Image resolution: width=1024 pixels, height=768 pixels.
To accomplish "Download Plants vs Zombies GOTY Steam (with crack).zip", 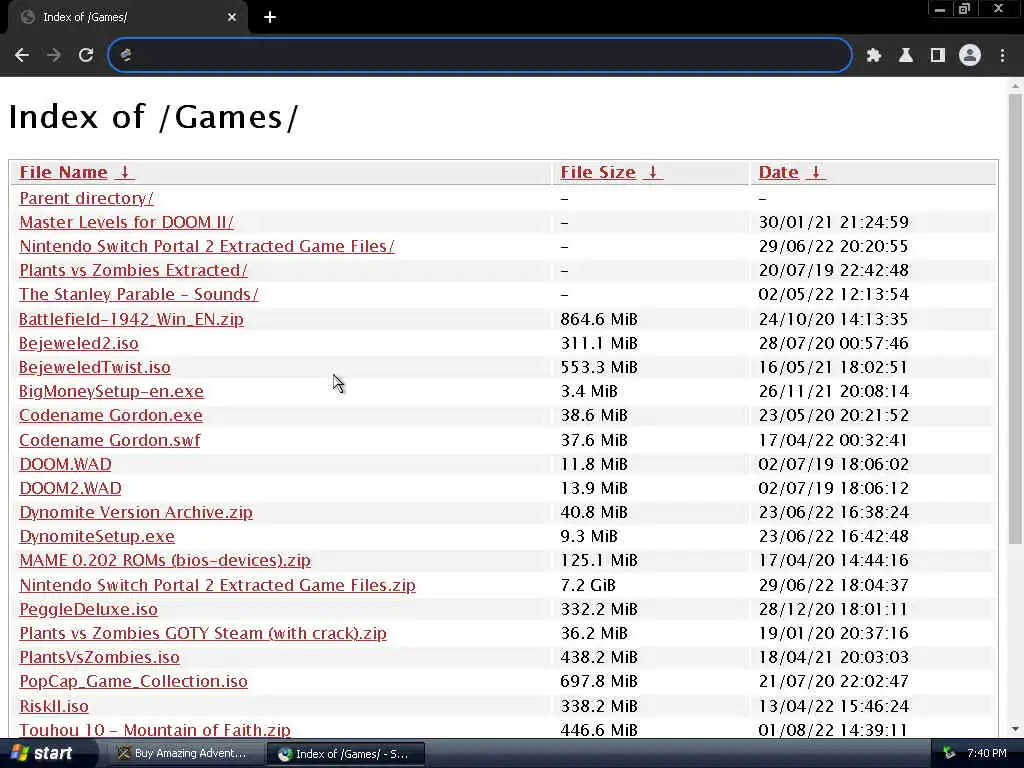I will (203, 633).
